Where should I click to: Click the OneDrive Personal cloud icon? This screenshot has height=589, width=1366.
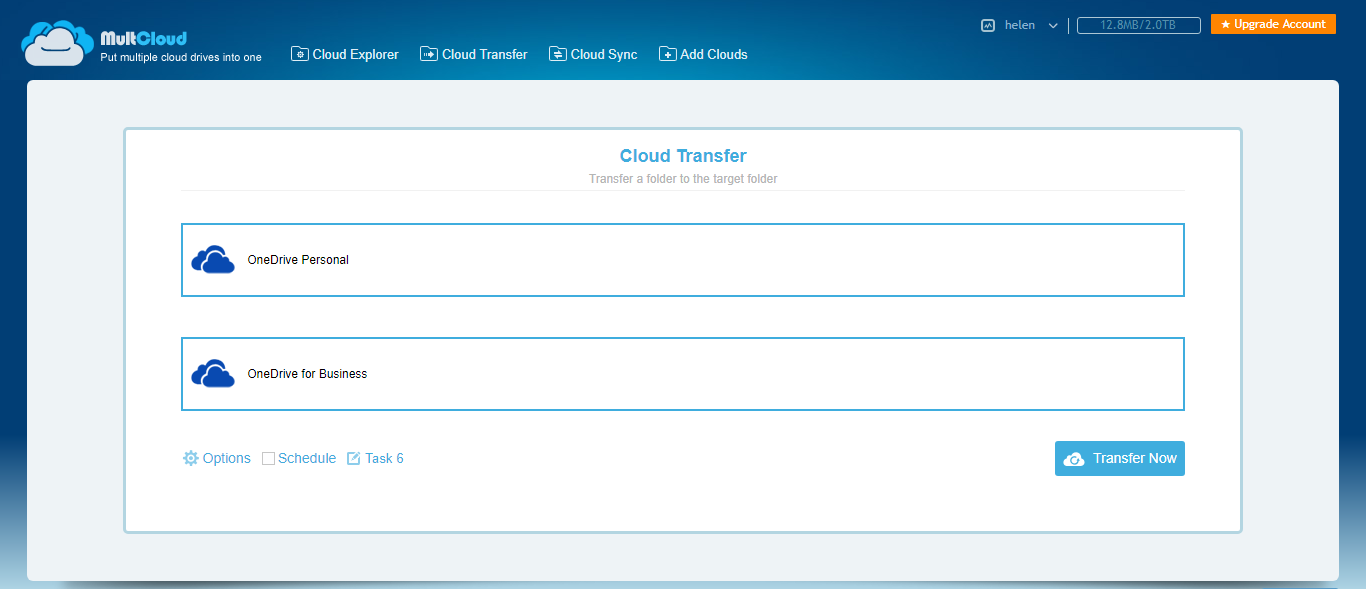(213, 260)
